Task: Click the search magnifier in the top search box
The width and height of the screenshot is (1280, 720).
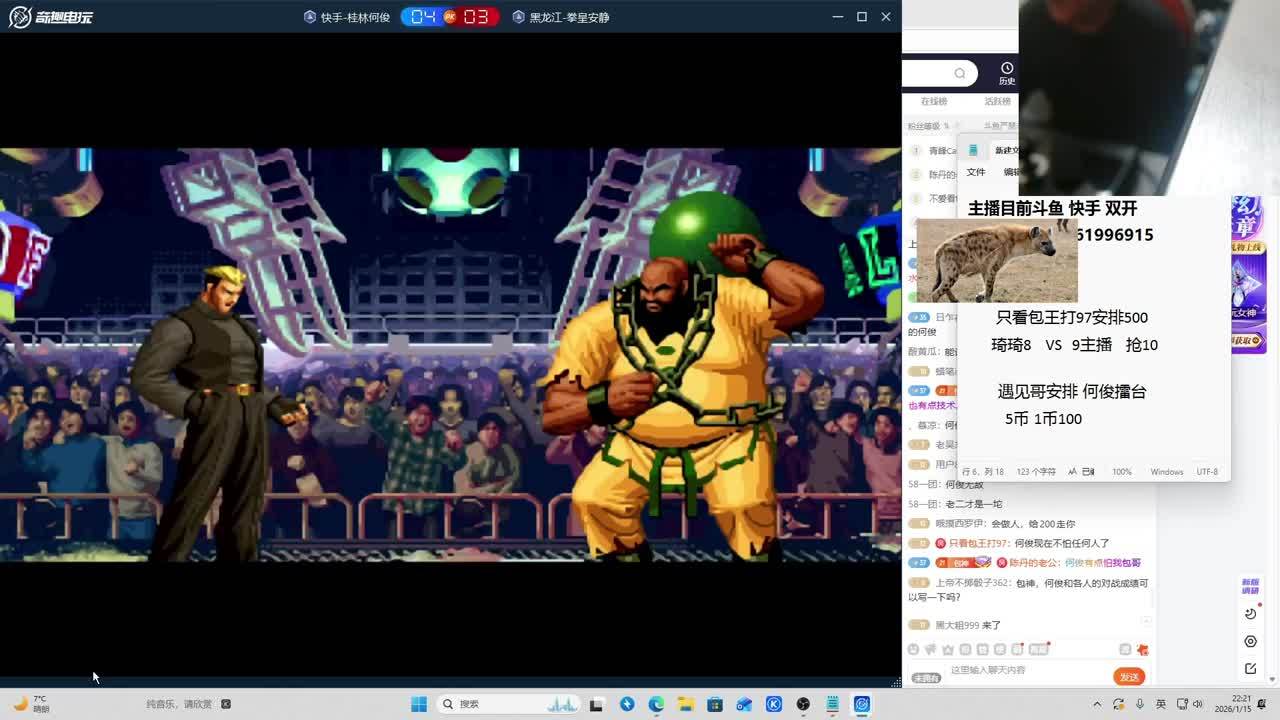Action: 959,73
